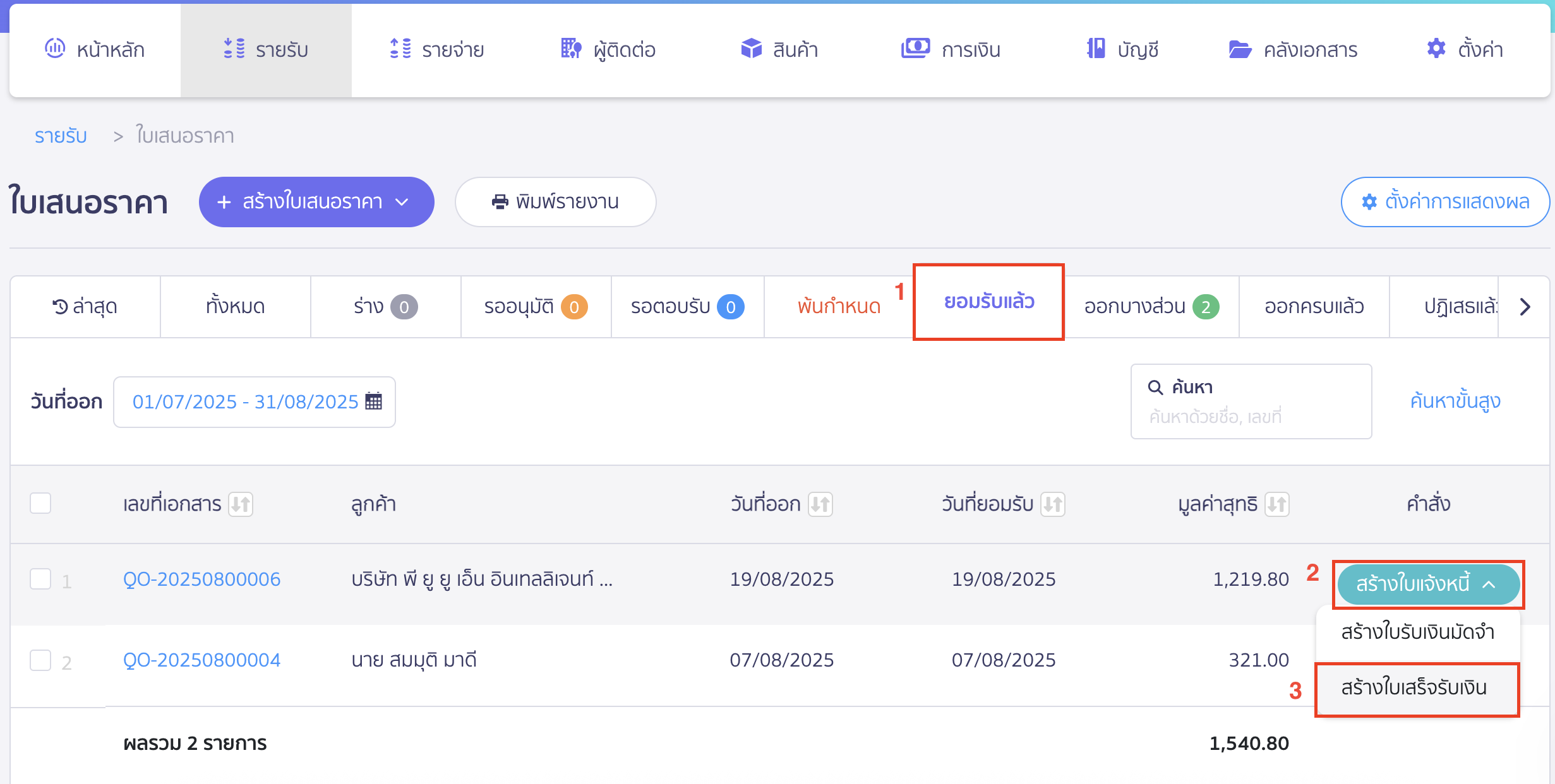Expand the สร้างใบเสนอราคา dropdown button
This screenshot has width=1555, height=784.
tap(316, 202)
